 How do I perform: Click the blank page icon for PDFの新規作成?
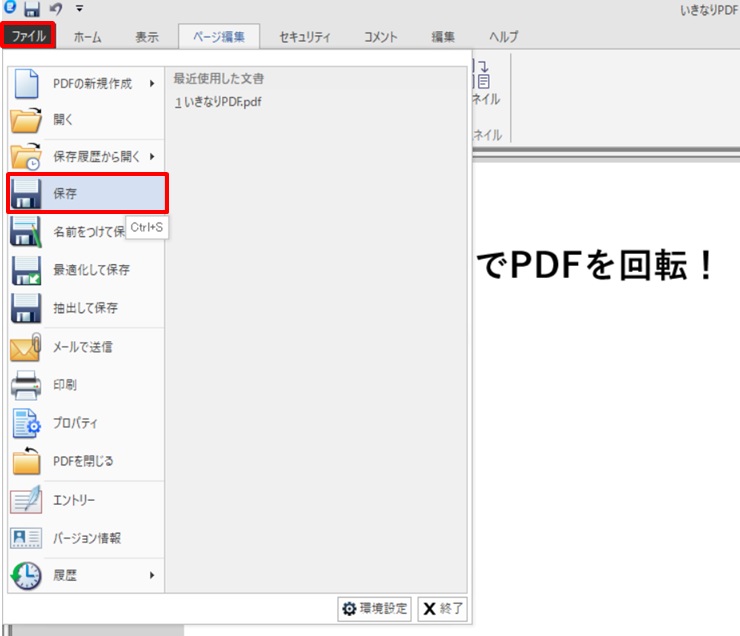click(x=26, y=84)
